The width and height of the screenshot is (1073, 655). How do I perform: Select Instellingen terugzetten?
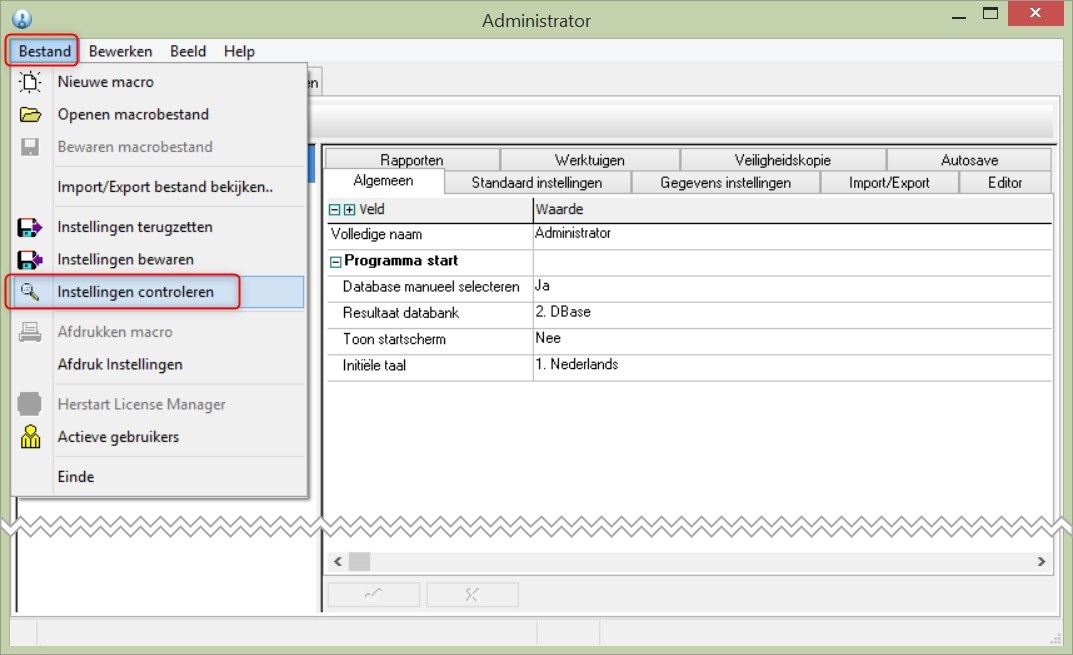135,227
